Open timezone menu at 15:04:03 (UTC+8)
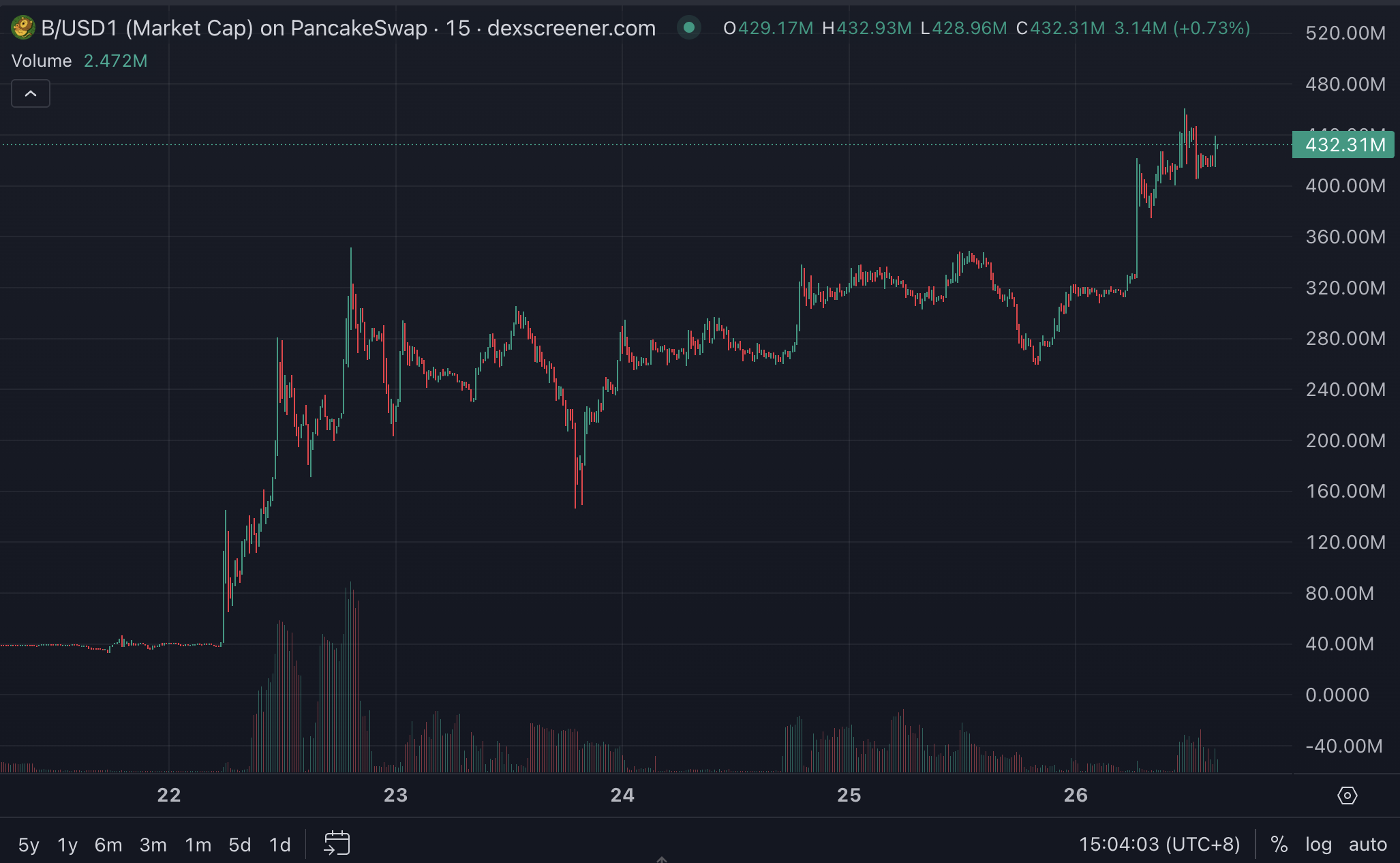Screen dimensions: 1400x863 (1159, 845)
